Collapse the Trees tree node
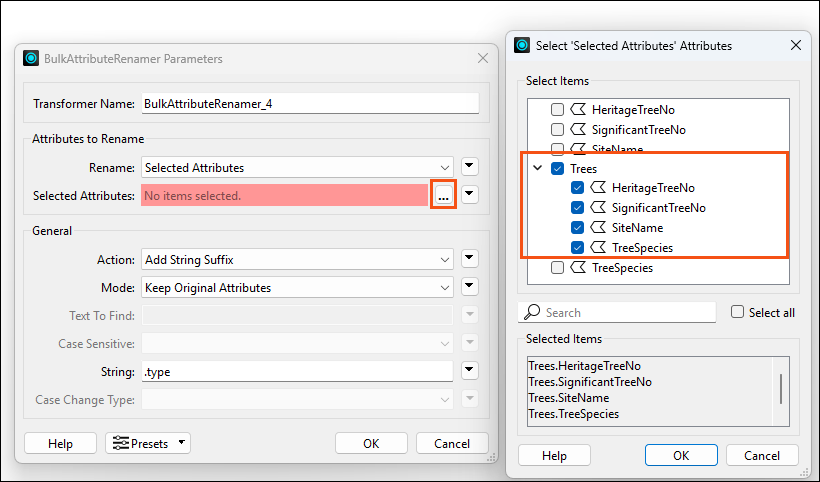This screenshot has width=820, height=482. pos(538,168)
